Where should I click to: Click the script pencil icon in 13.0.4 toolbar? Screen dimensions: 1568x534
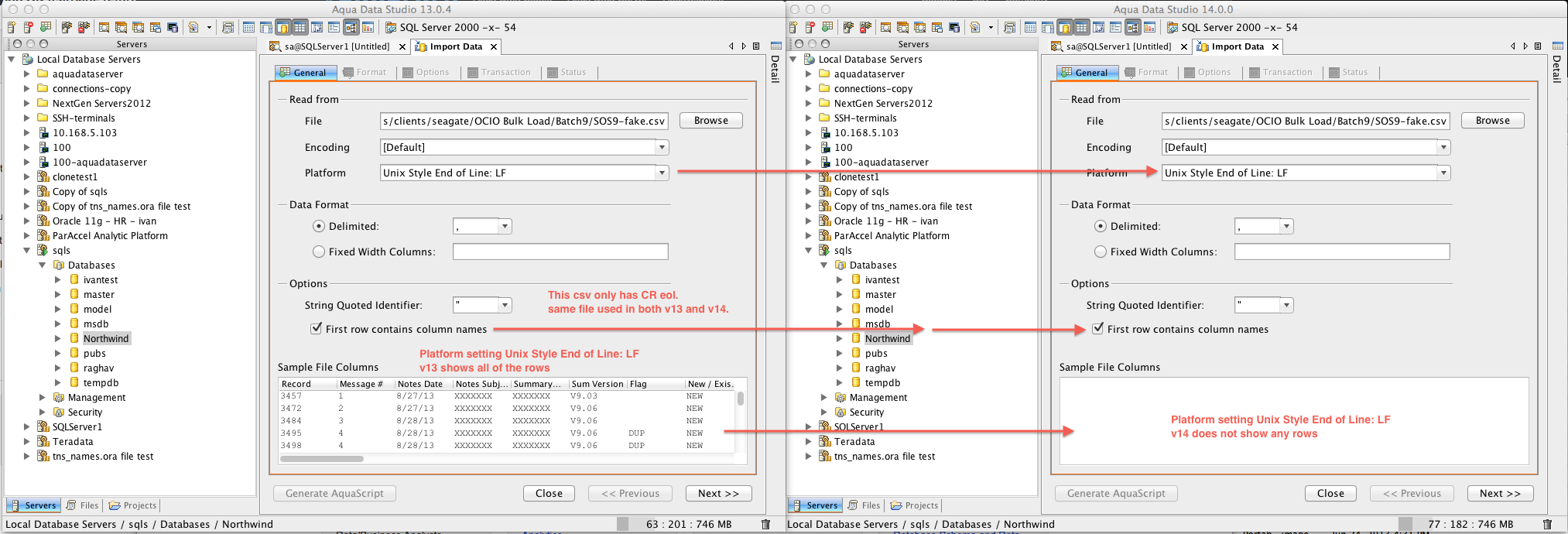pos(193,27)
